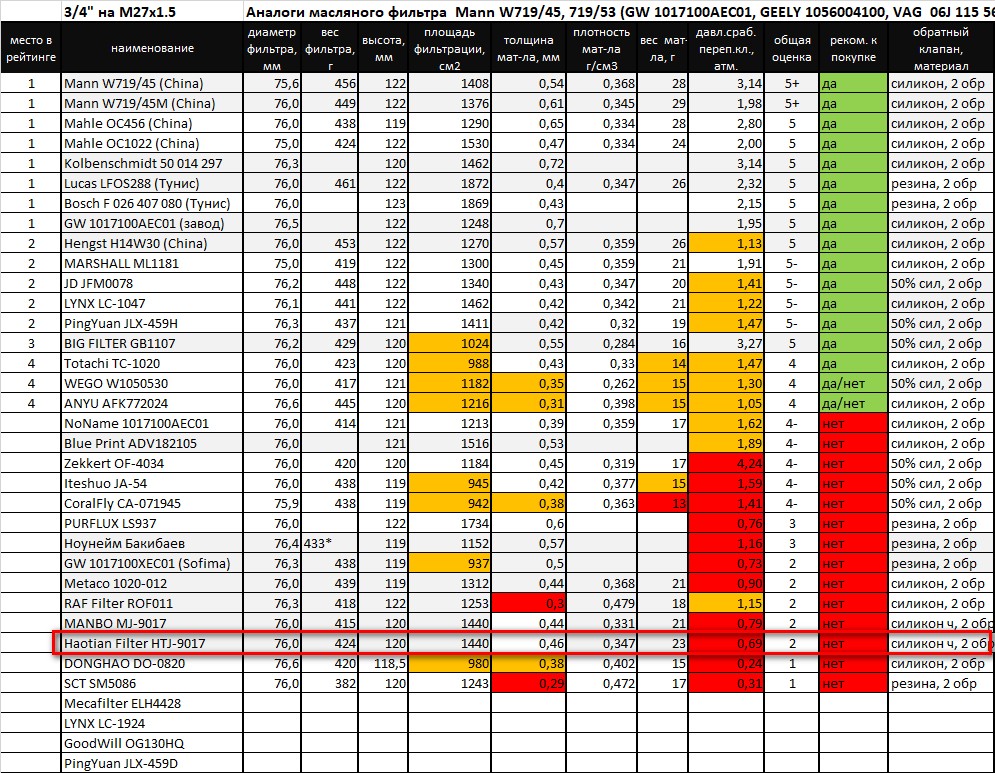
Task: Select the 'Blue Print ADV182105' cell
Action: point(152,443)
